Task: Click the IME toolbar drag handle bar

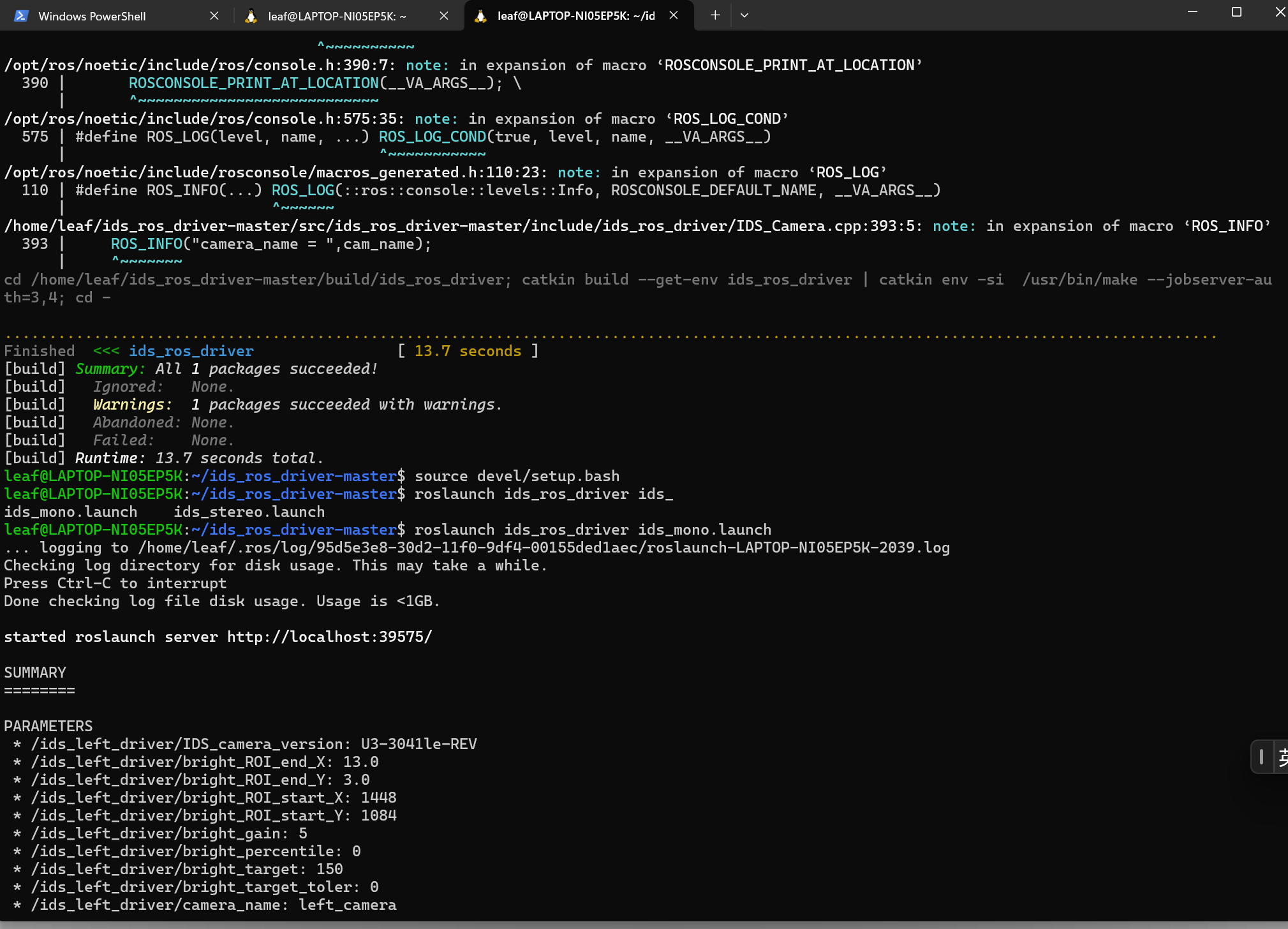Action: click(1261, 757)
